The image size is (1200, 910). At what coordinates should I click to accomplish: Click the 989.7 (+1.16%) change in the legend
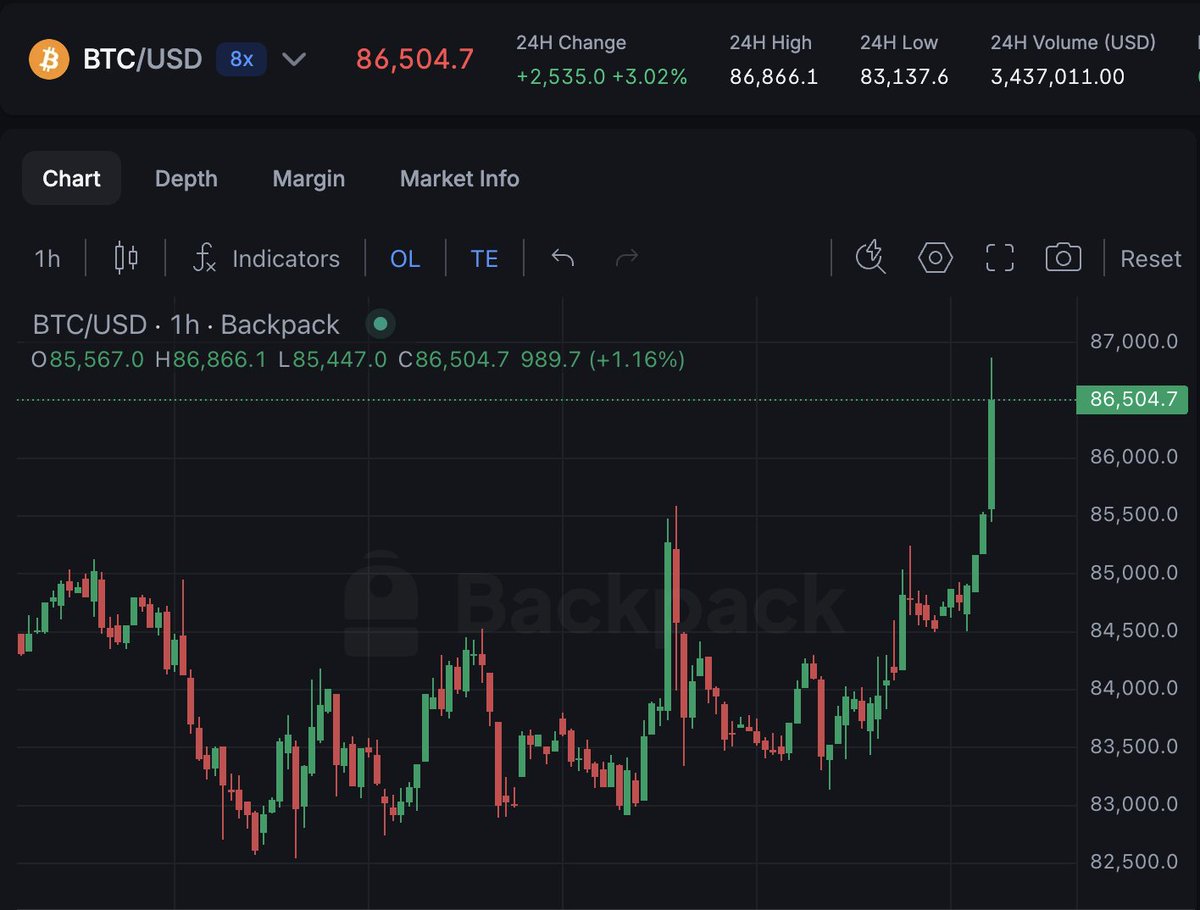tap(603, 359)
